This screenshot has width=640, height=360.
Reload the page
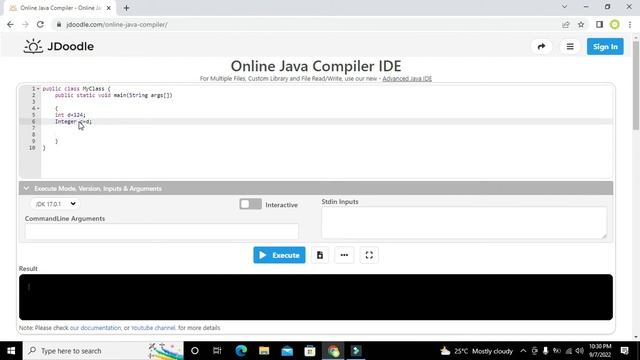coord(40,24)
